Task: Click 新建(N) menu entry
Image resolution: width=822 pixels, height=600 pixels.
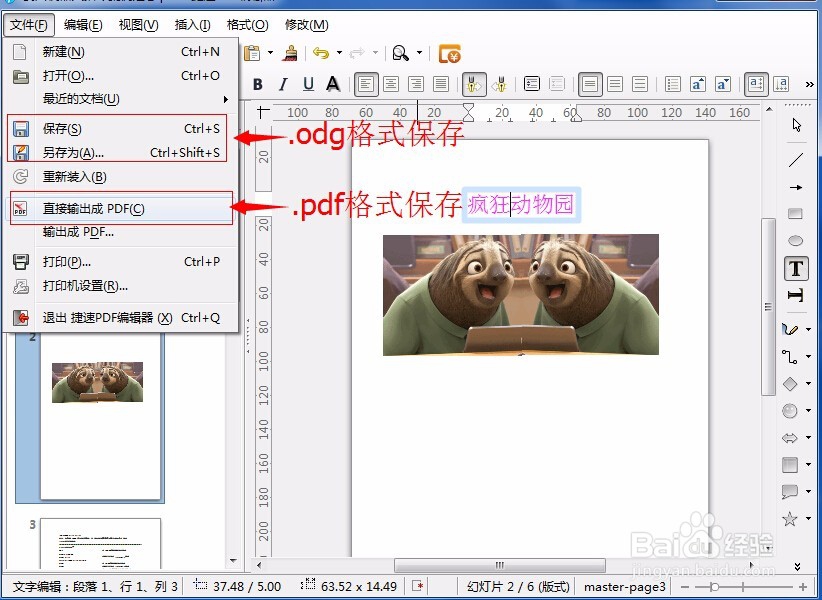Action: point(121,52)
